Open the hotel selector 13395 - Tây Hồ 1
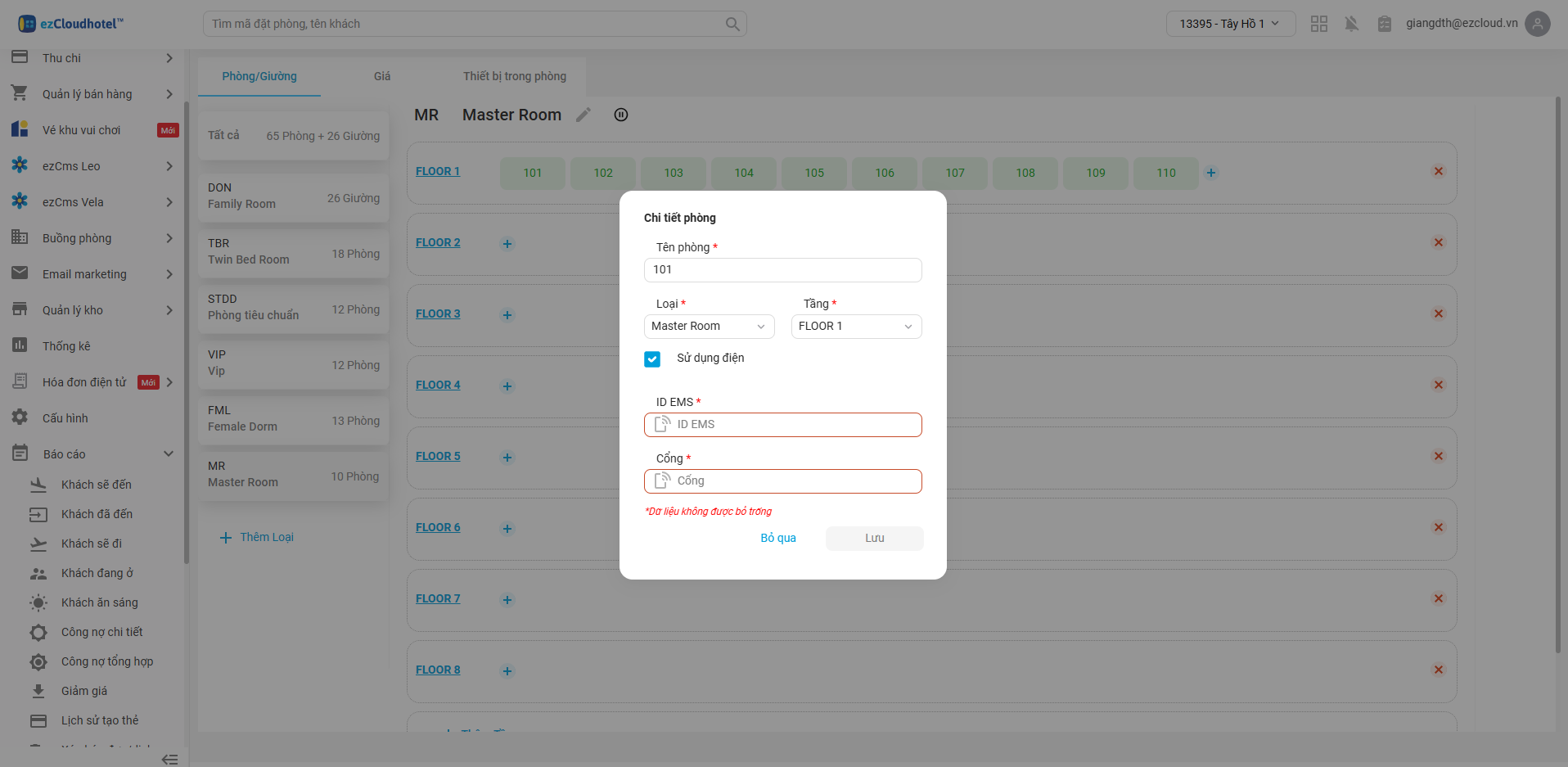 pyautogui.click(x=1229, y=24)
